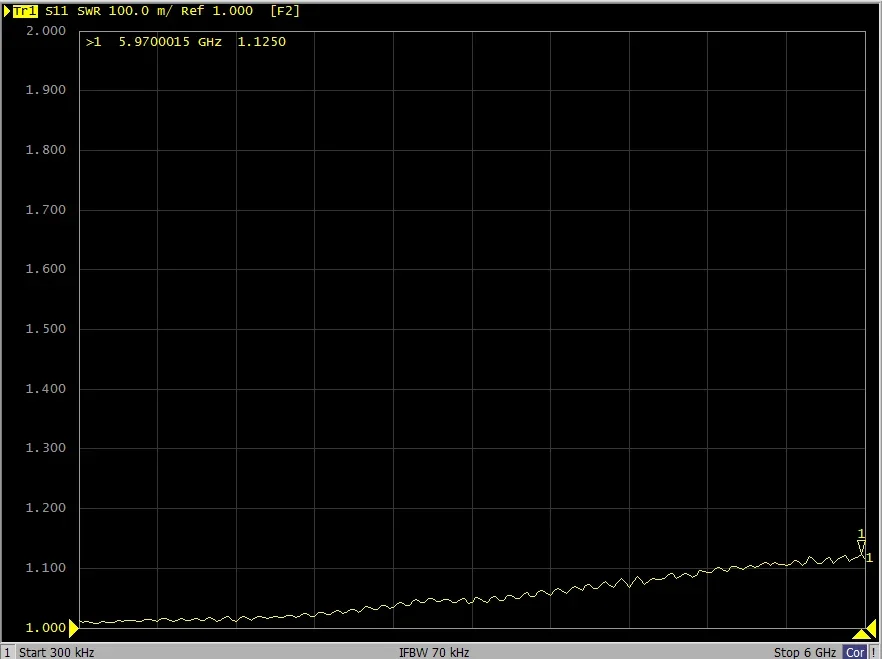882x659 pixels.
Task: Toggle the Cor correction status indicator
Action: (x=855, y=652)
